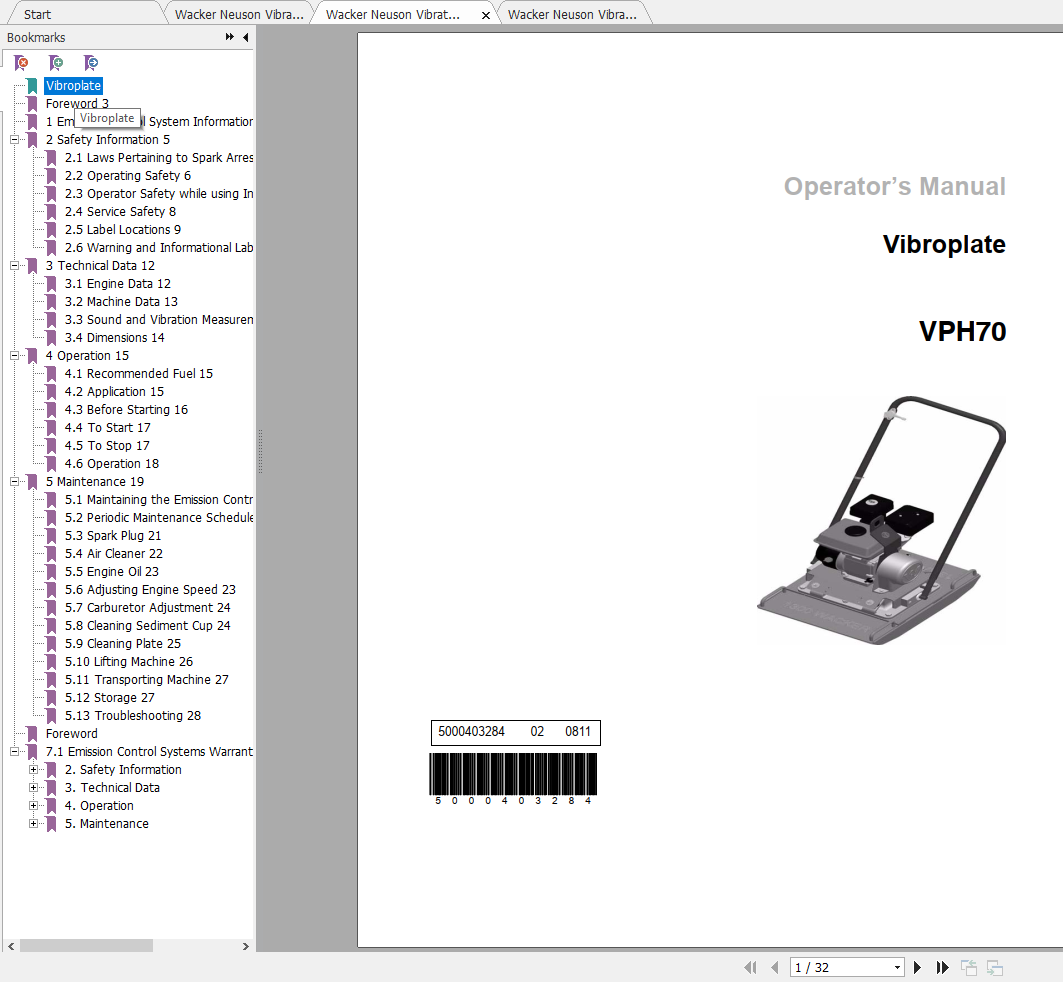Go to next page arrow
The image size is (1063, 982).
click(917, 967)
